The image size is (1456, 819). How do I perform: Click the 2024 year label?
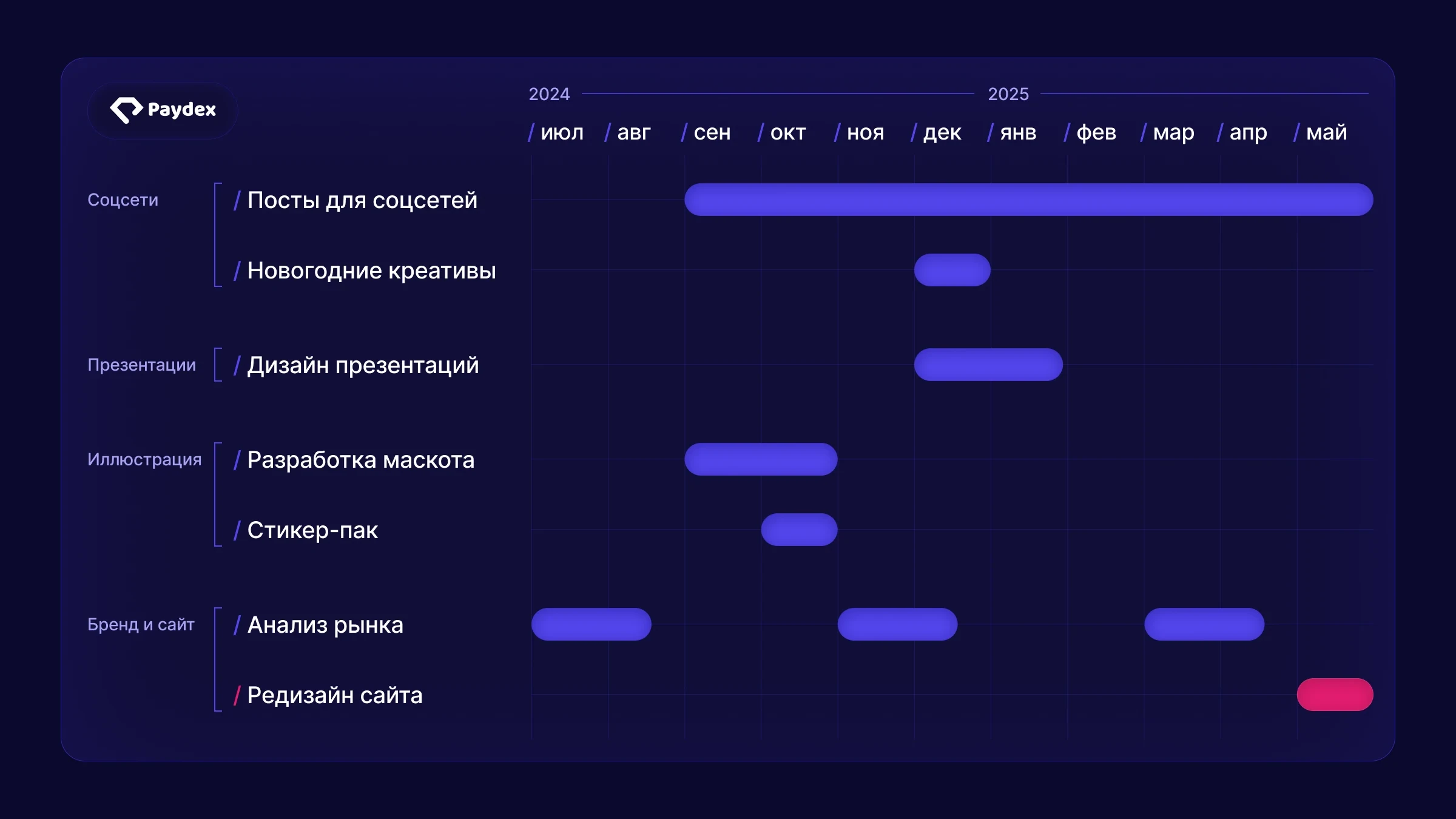point(549,94)
